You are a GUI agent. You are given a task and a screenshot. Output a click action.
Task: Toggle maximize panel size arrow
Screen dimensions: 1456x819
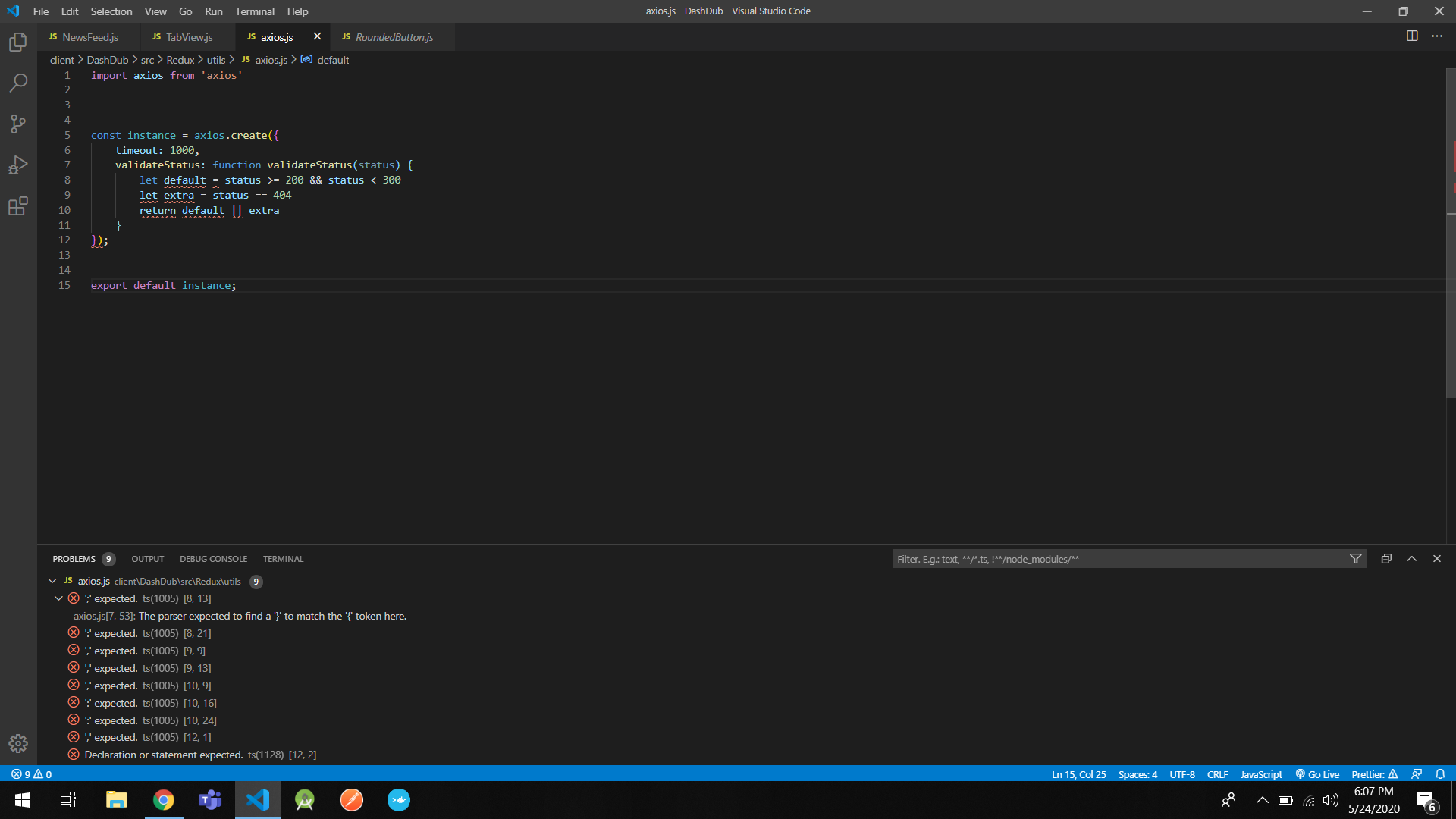point(1411,559)
